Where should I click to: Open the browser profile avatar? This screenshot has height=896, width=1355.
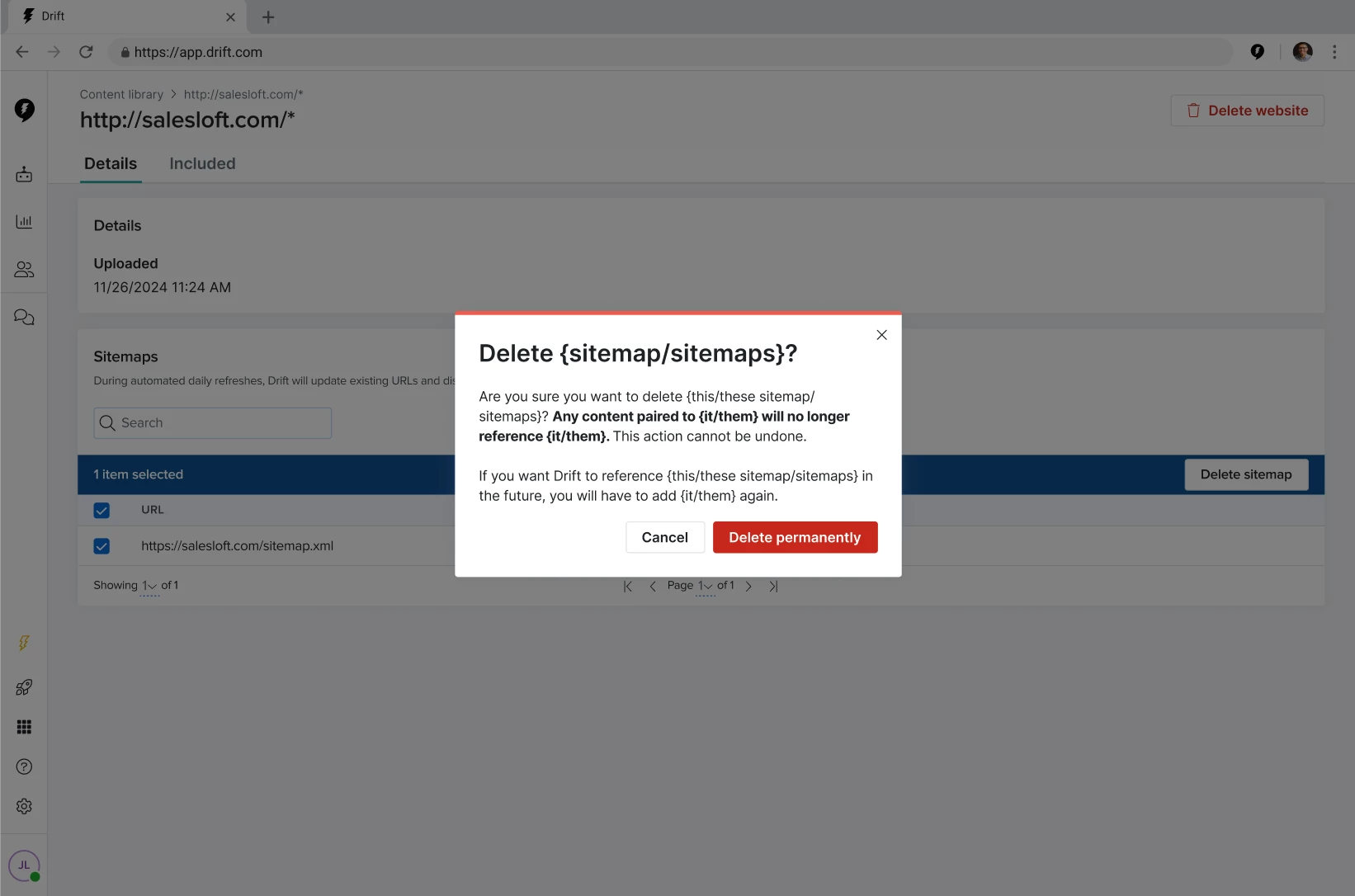[x=1302, y=52]
